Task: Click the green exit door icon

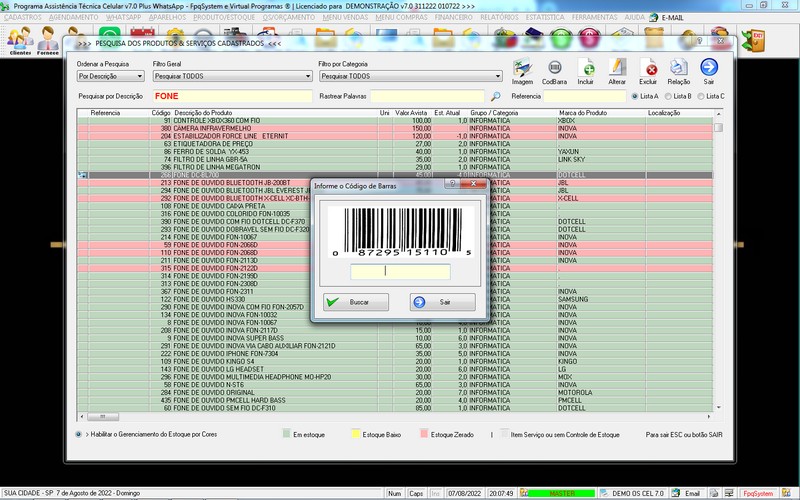Action: 754,40
